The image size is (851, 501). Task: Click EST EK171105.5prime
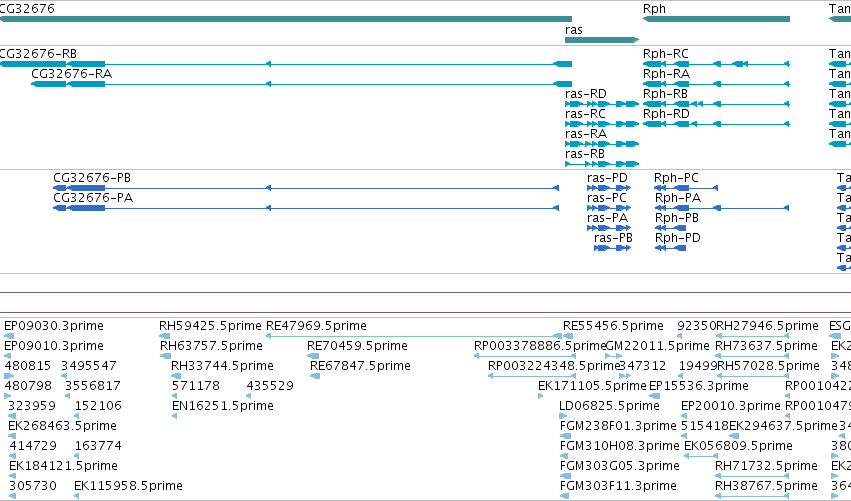tap(592, 386)
